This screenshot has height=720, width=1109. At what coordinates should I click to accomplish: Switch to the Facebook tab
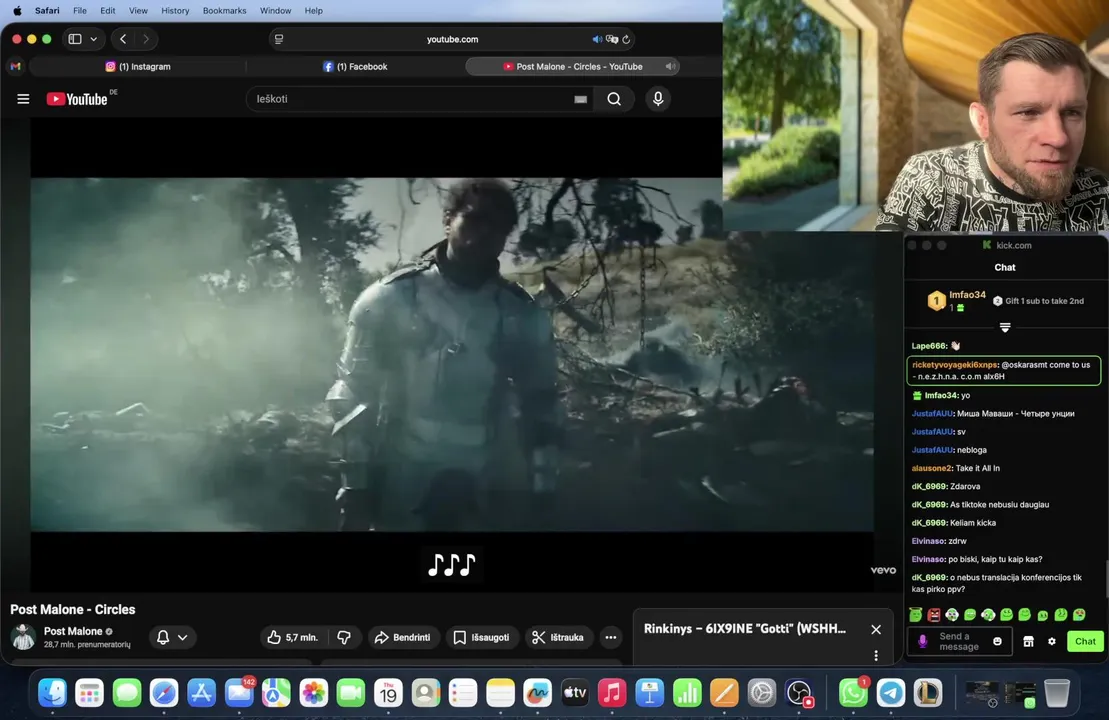click(355, 66)
